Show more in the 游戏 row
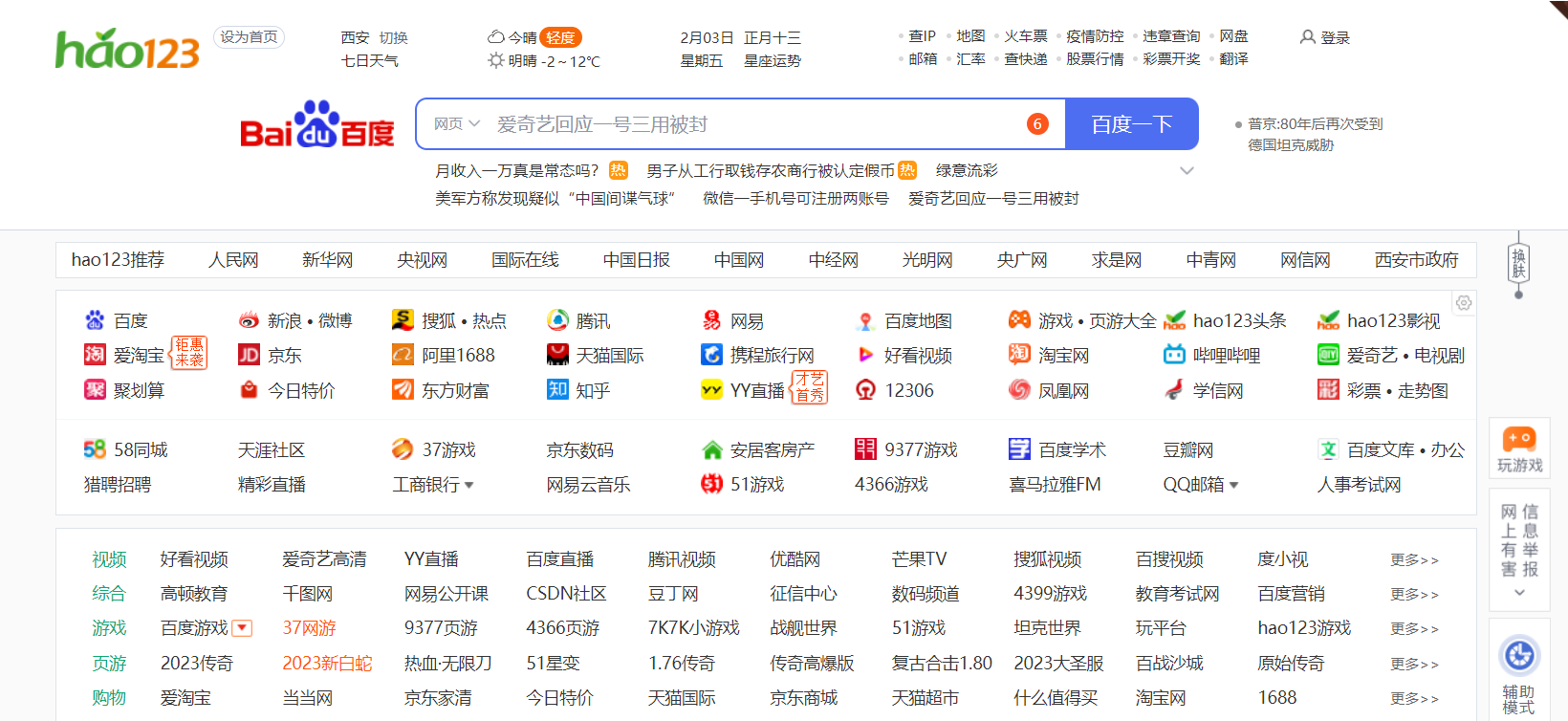This screenshot has height=721, width=1568. (x=1414, y=628)
